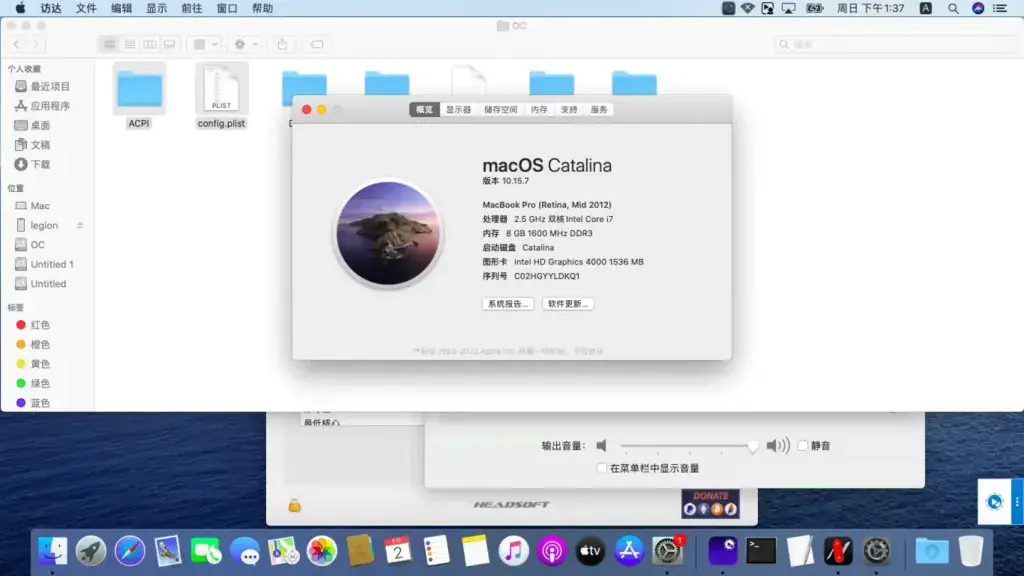Open Music app in the Dock
1024x576 pixels.
pos(513,551)
